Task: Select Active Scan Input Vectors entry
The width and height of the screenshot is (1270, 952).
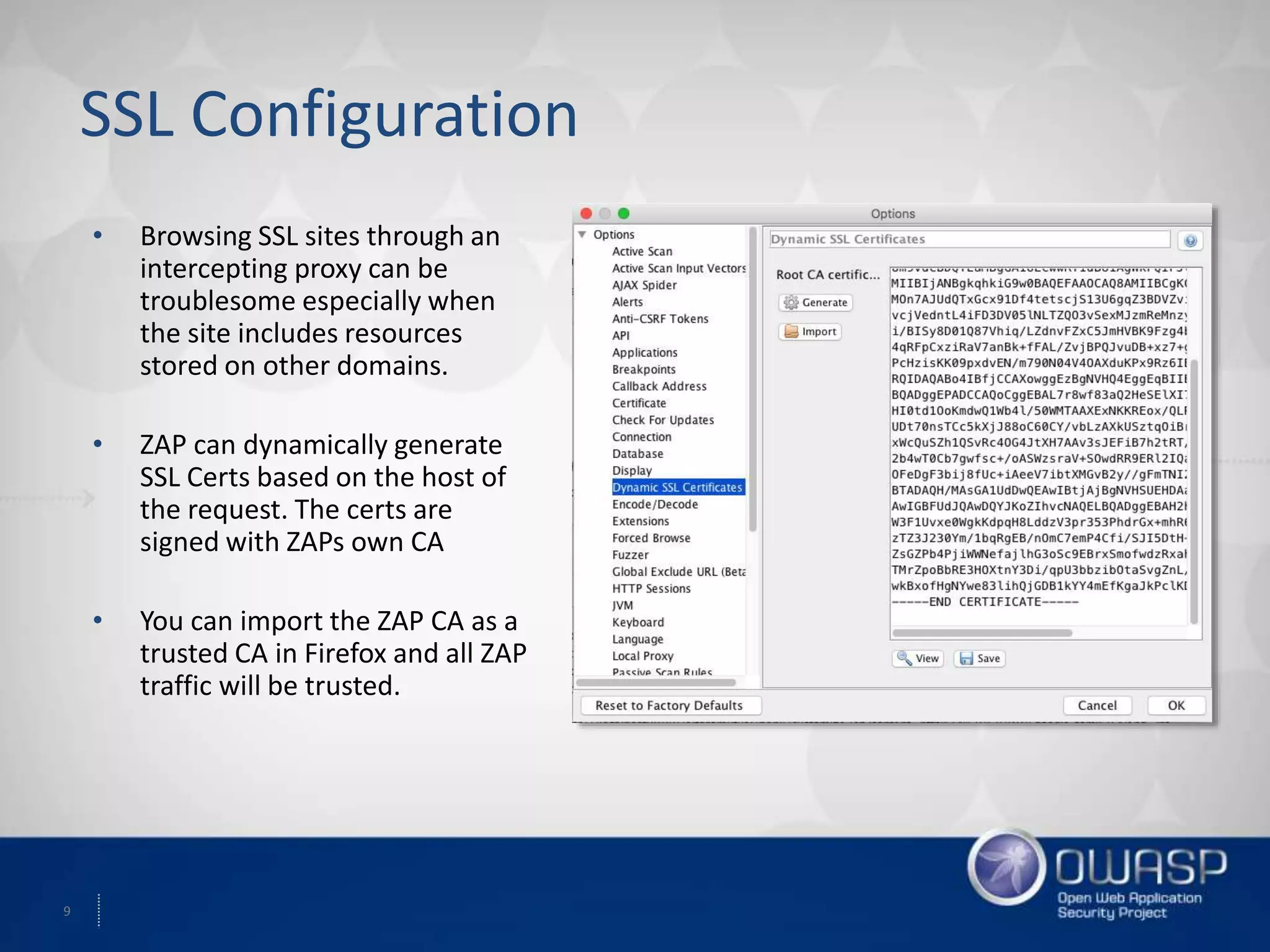Action: pyautogui.click(x=678, y=268)
